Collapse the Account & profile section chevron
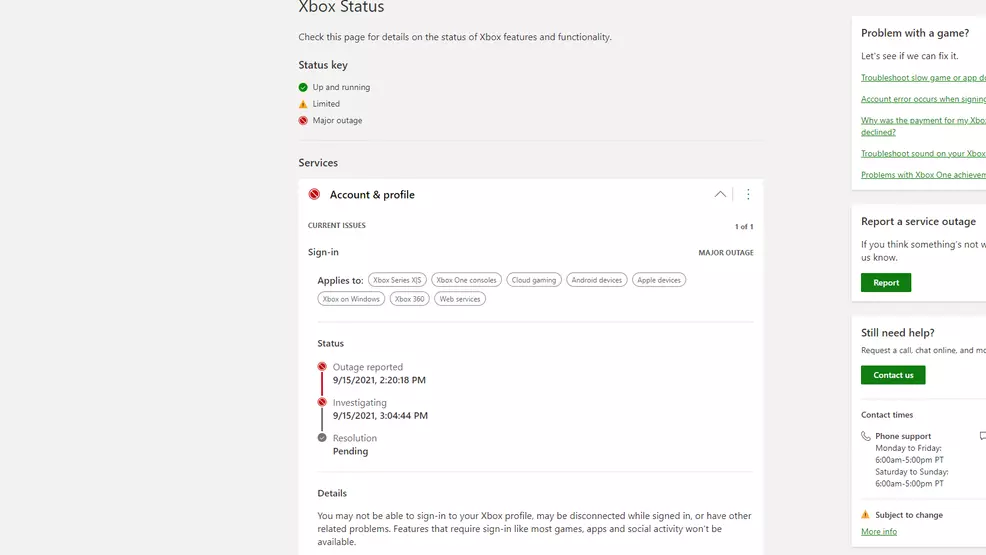This screenshot has width=986, height=555. click(x=720, y=194)
